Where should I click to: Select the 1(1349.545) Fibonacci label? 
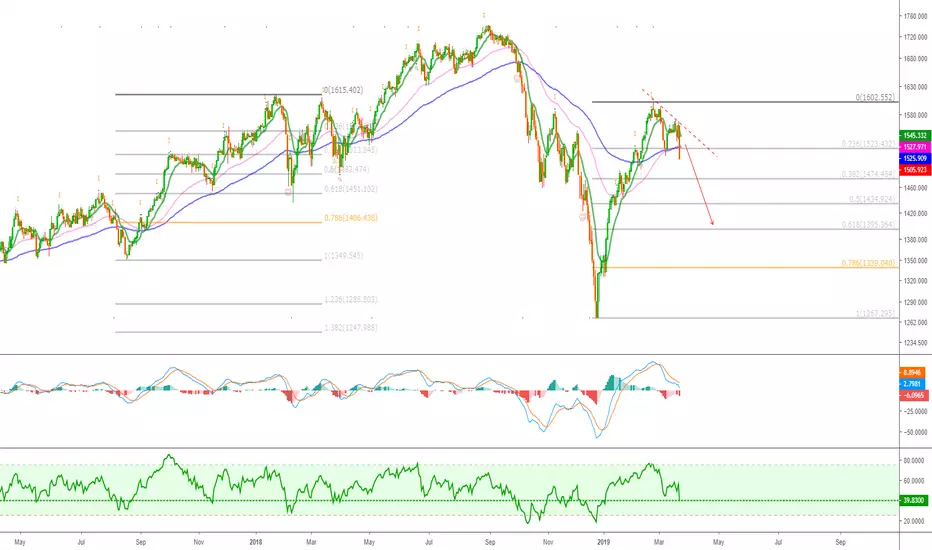click(344, 256)
